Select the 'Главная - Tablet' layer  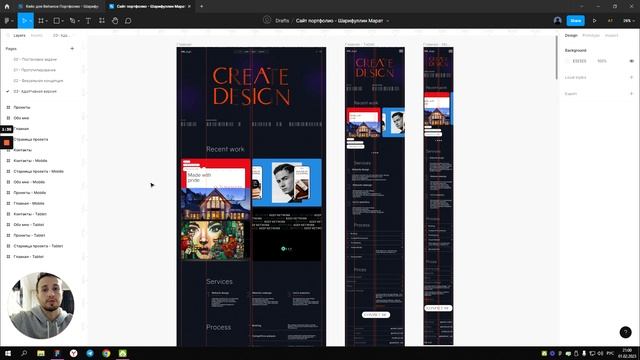[28, 256]
